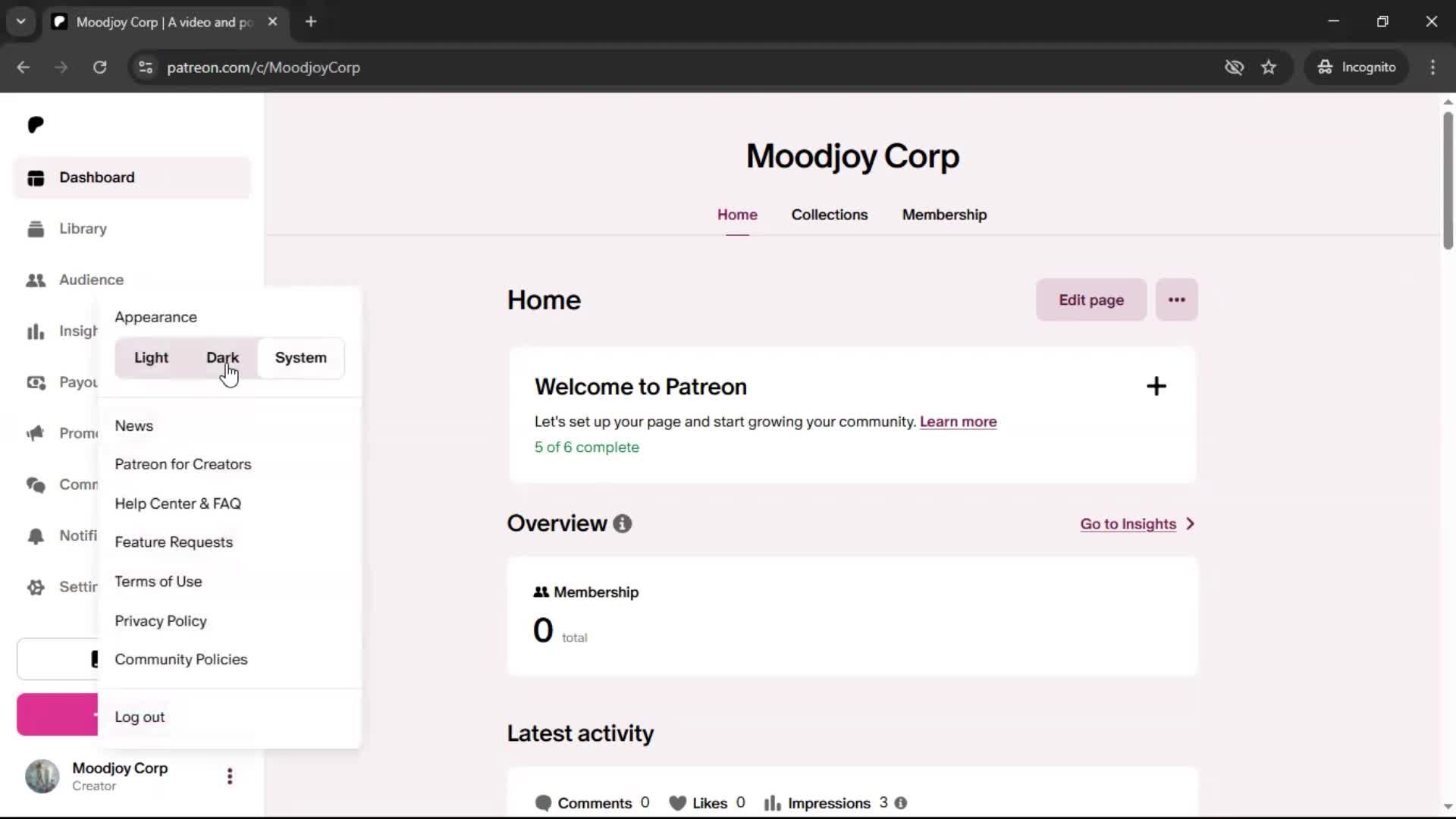Click the pink create button in sidebar
This screenshot has height=819, width=1456.
[58, 714]
